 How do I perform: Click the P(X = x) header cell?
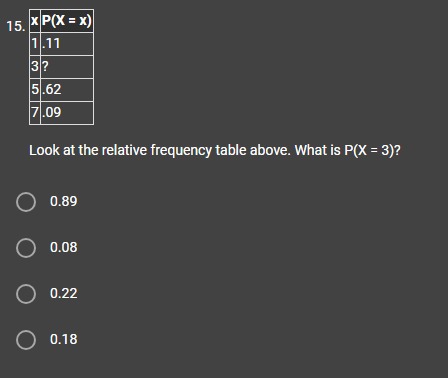[x=67, y=21]
